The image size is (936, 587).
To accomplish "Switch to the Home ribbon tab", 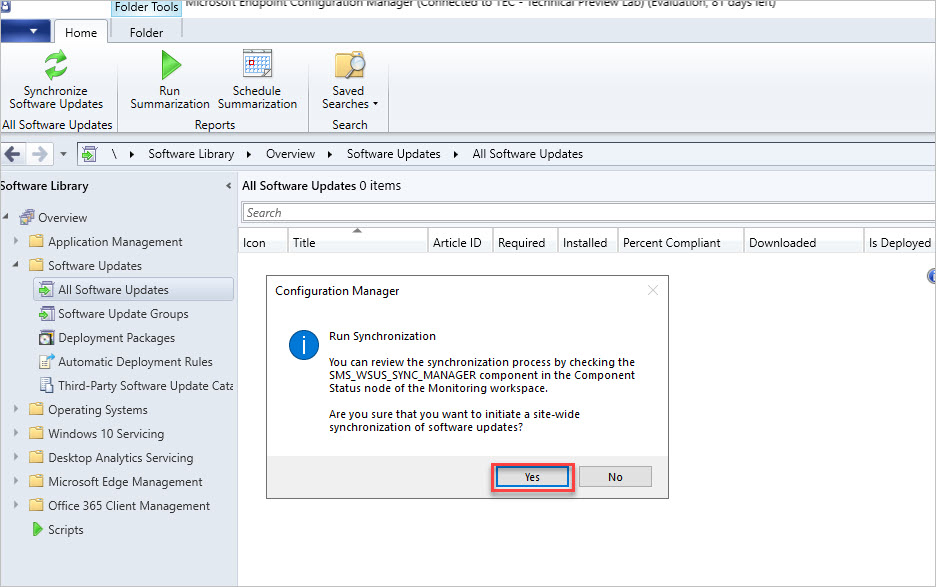I will 81,32.
